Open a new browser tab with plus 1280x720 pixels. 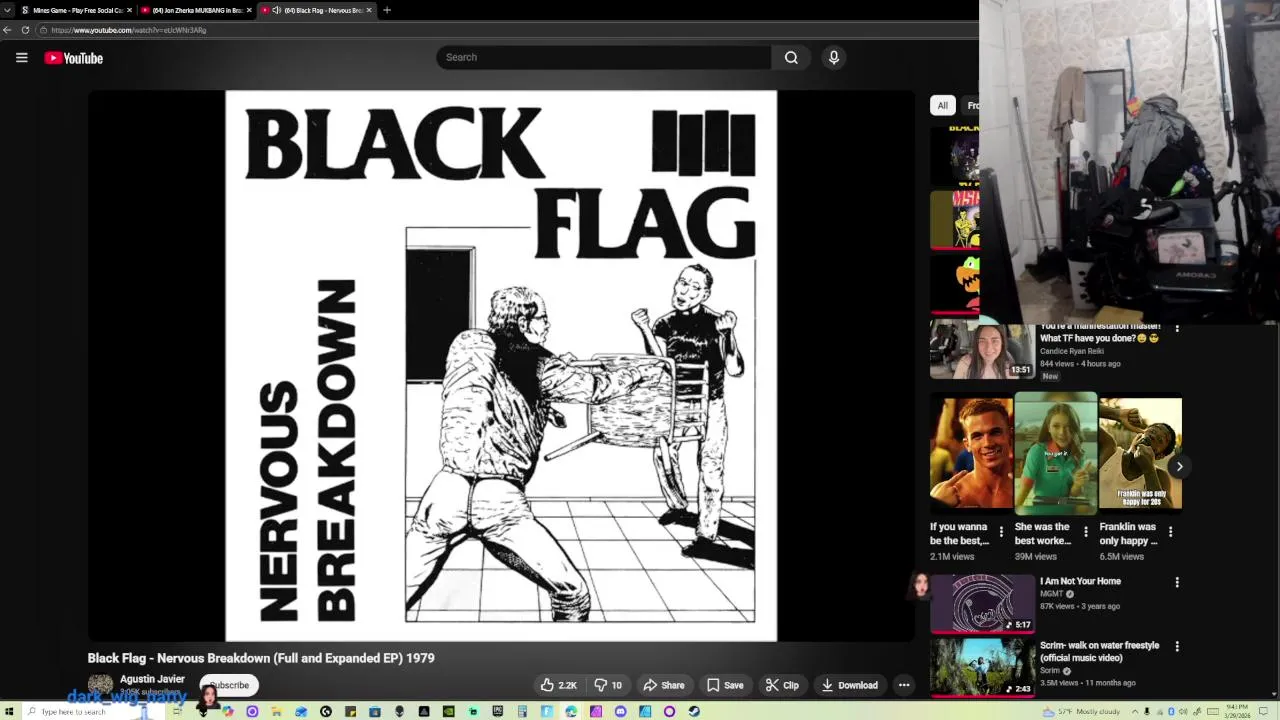[x=387, y=10]
